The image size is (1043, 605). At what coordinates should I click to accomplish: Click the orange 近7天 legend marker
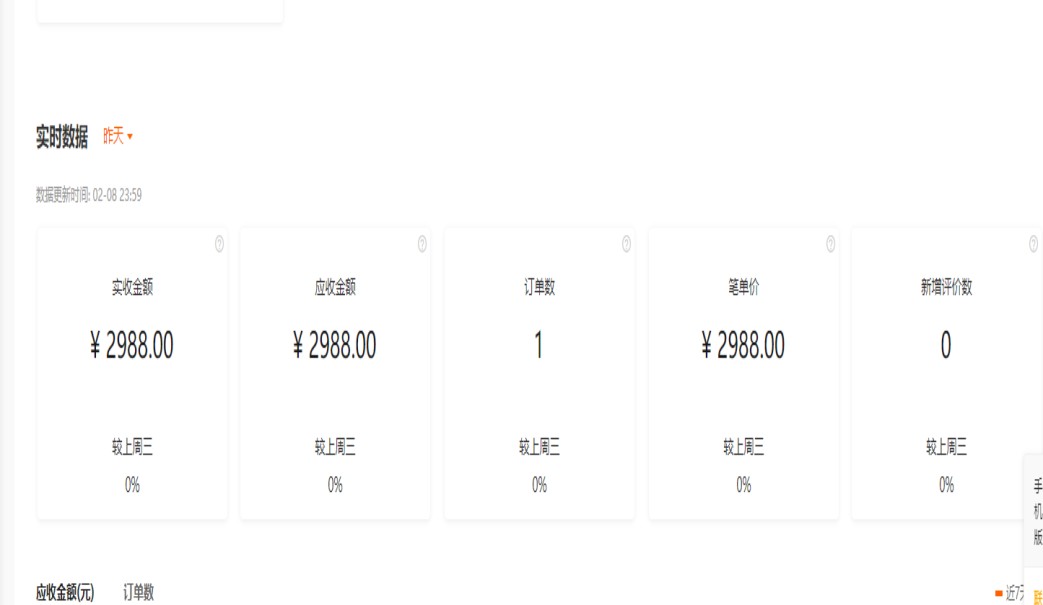999,593
